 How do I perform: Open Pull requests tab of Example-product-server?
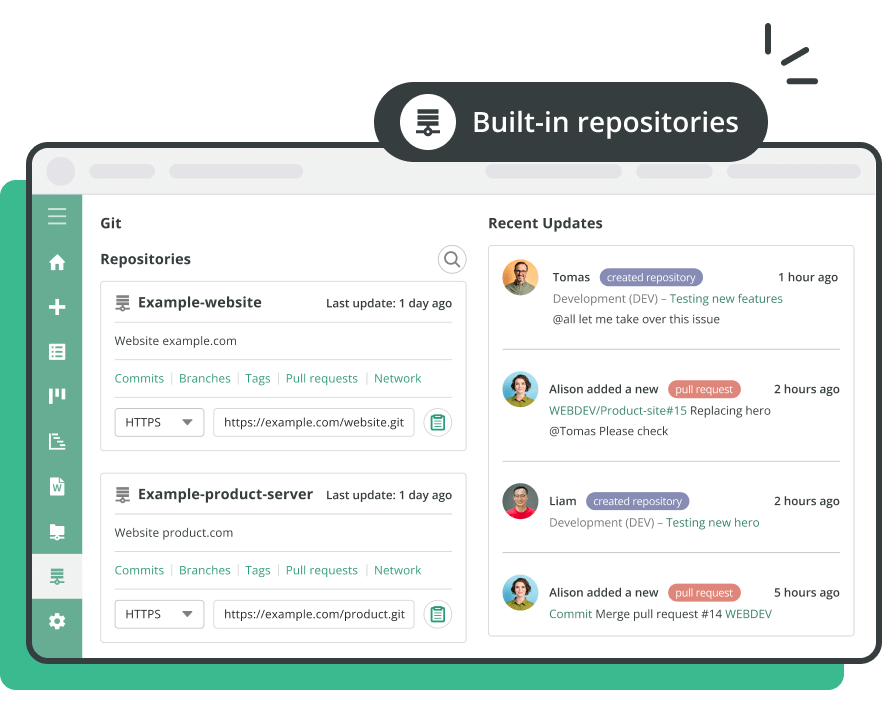(x=321, y=570)
